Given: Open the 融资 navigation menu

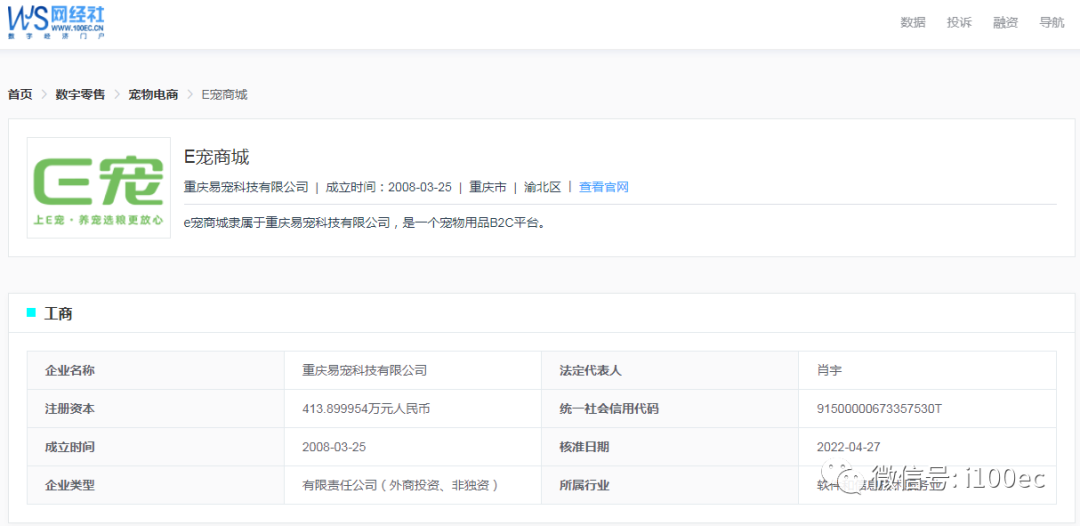Looking at the screenshot, I should click(x=1005, y=22).
